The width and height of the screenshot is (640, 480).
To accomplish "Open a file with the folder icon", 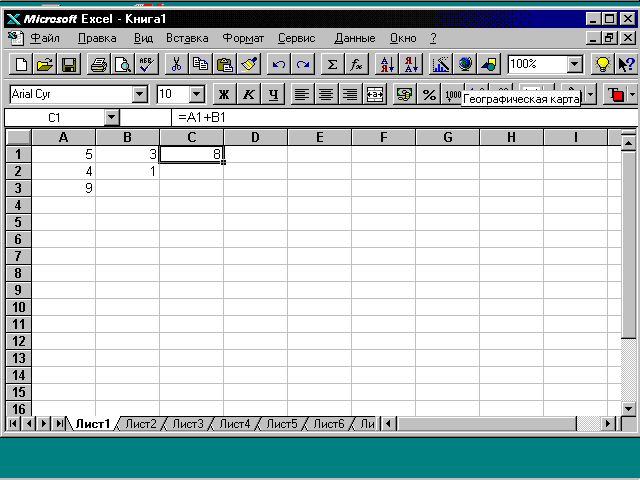I will tap(45, 64).
